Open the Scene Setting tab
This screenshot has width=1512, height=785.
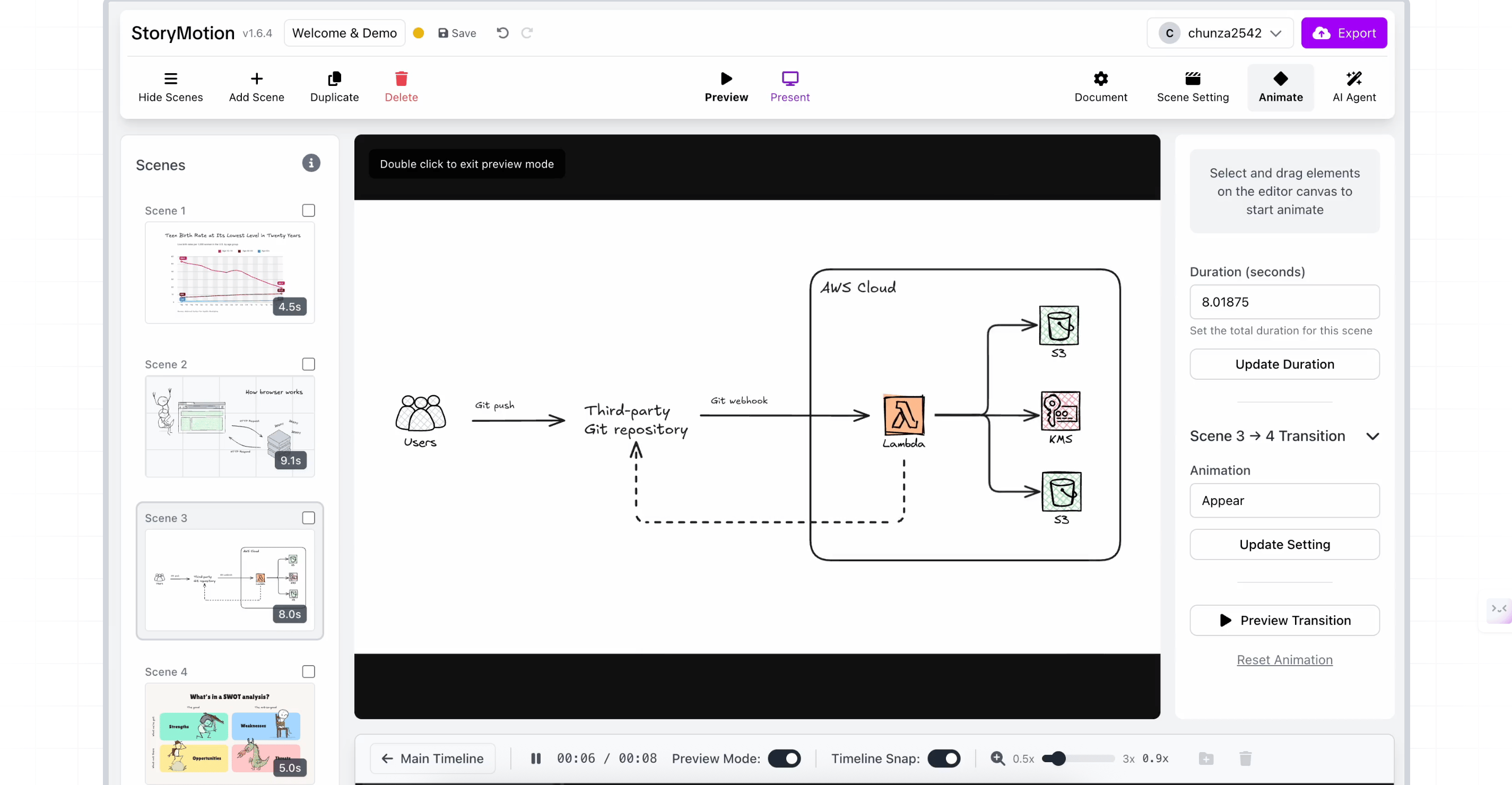click(x=1192, y=87)
